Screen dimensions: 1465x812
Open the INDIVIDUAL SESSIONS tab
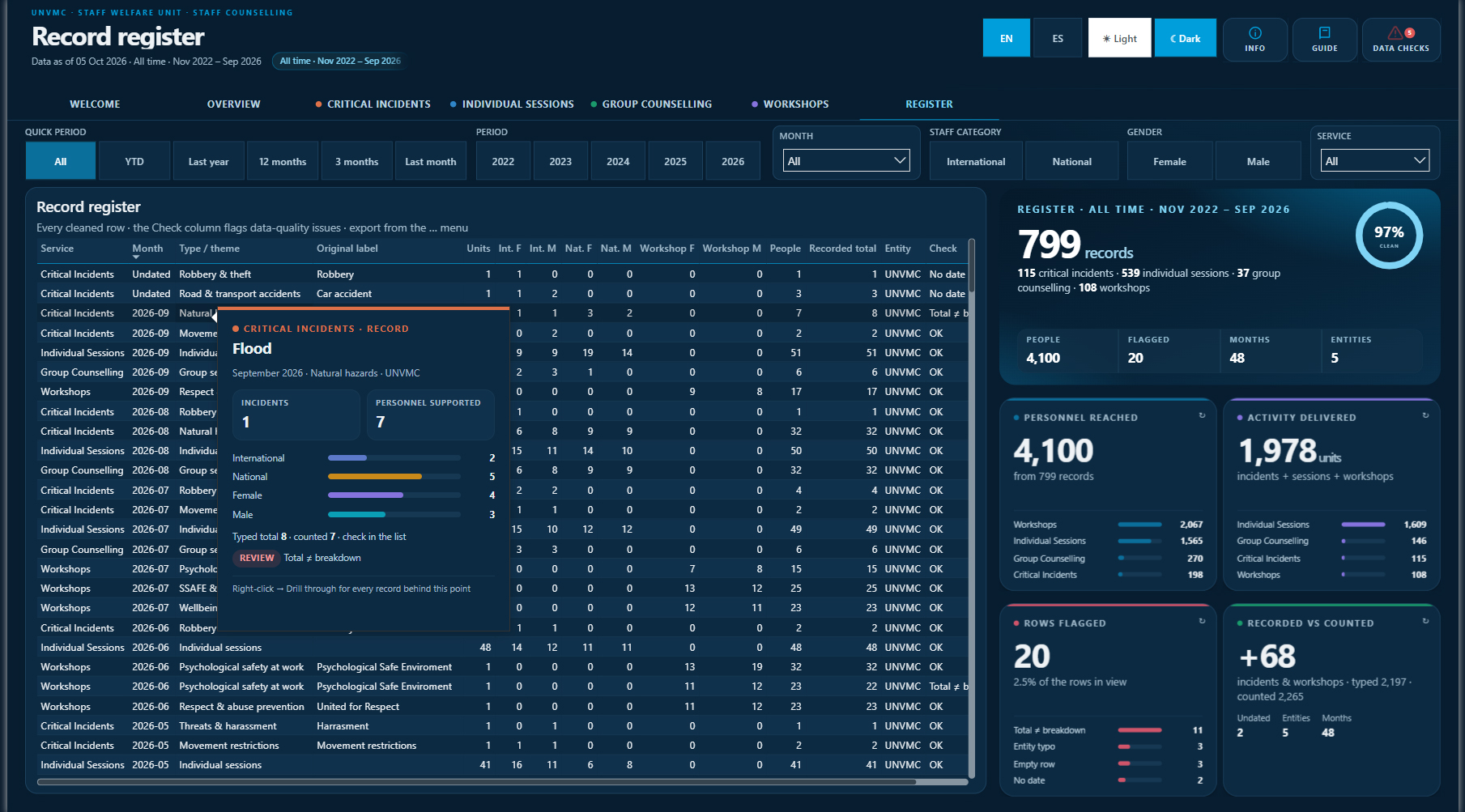(x=512, y=104)
